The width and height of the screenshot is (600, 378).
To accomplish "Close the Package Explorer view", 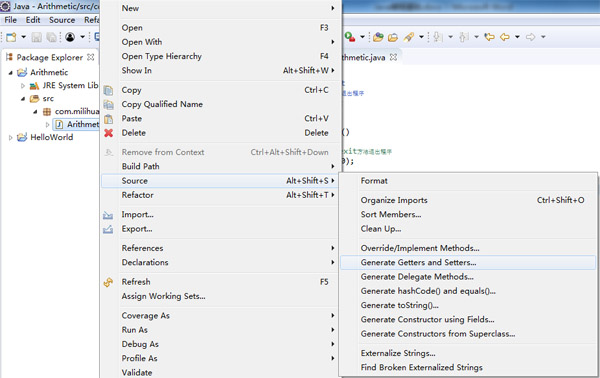I will click(91, 57).
